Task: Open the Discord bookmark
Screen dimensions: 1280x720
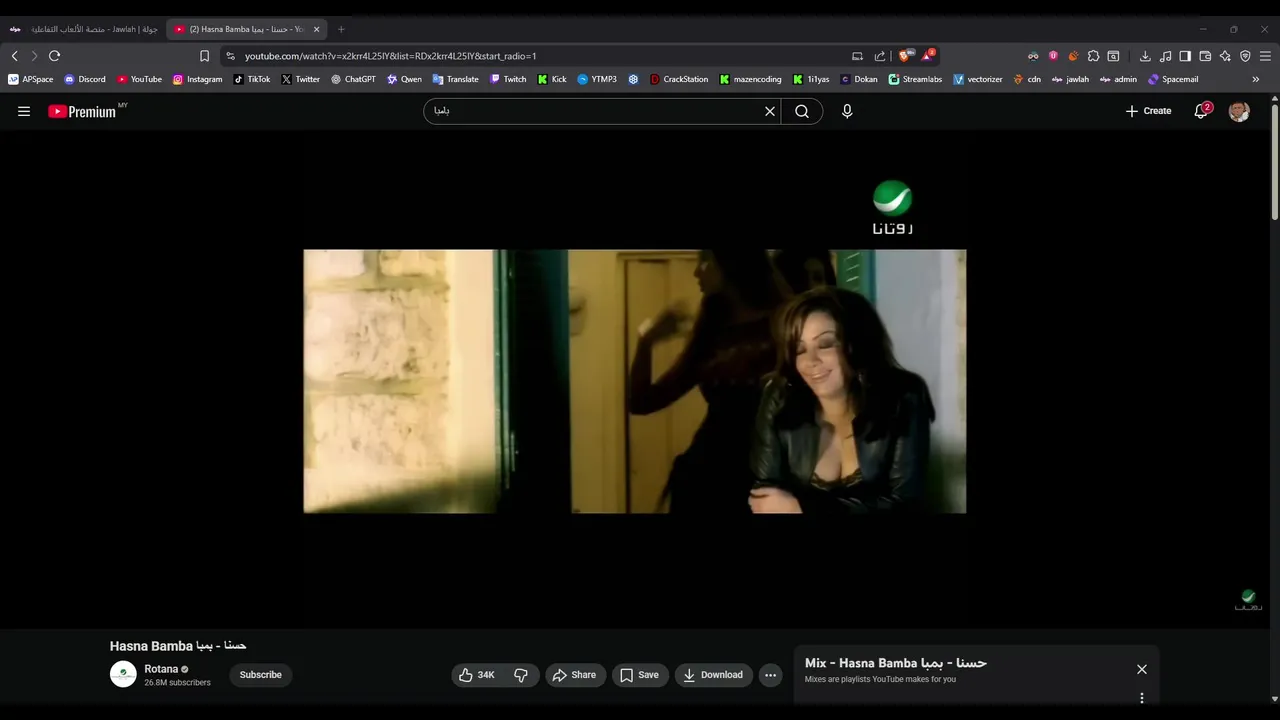Action: click(85, 79)
